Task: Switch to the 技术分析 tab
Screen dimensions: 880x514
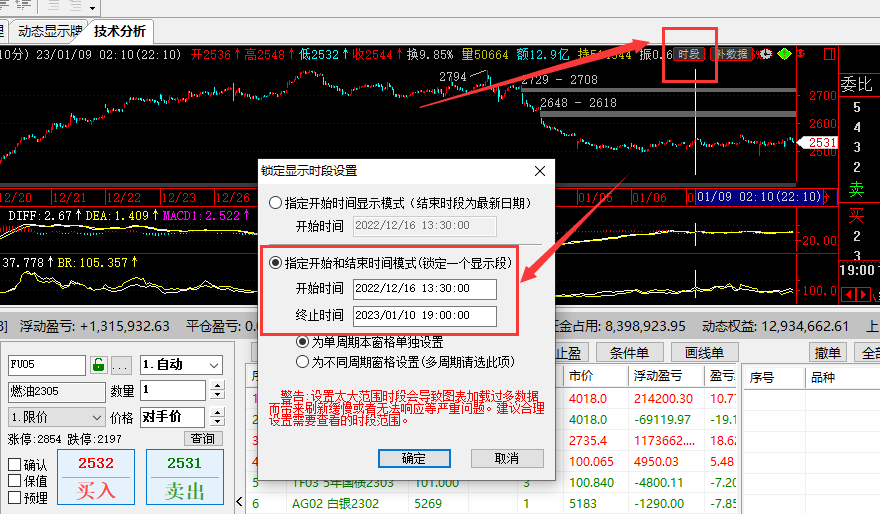Action: (120, 31)
